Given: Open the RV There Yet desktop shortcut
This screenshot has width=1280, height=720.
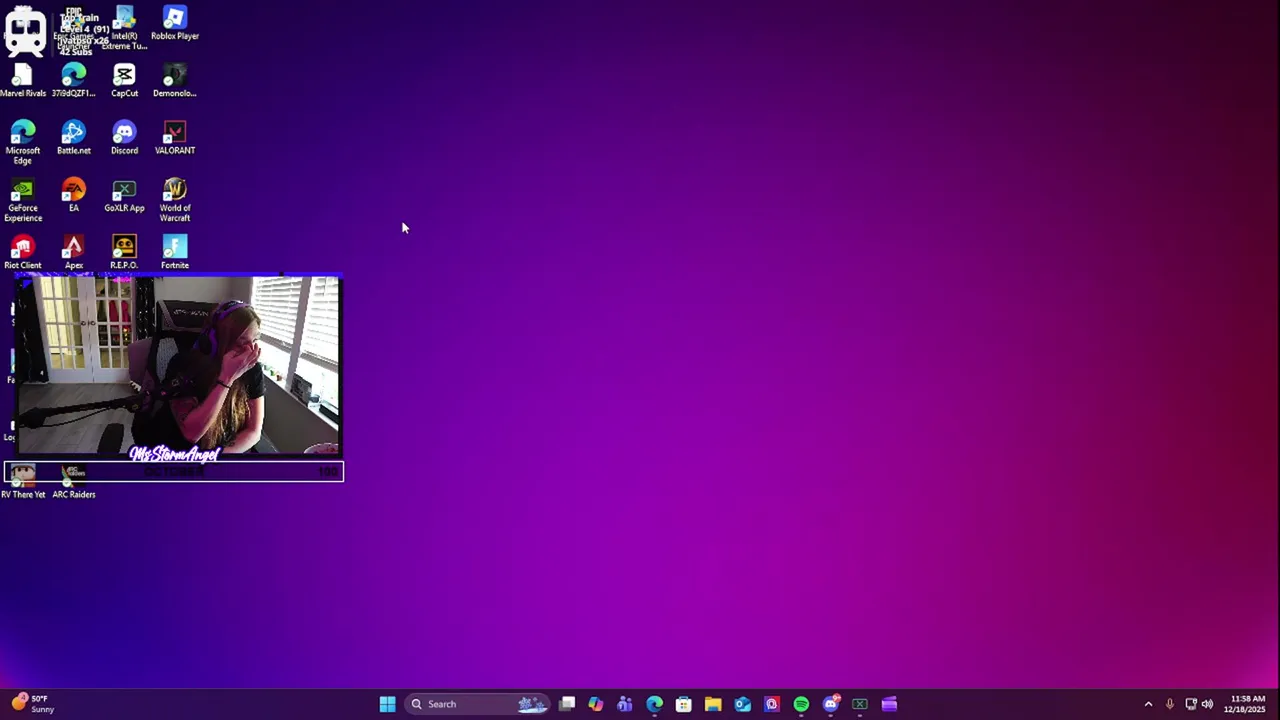Looking at the screenshot, I should tap(23, 482).
